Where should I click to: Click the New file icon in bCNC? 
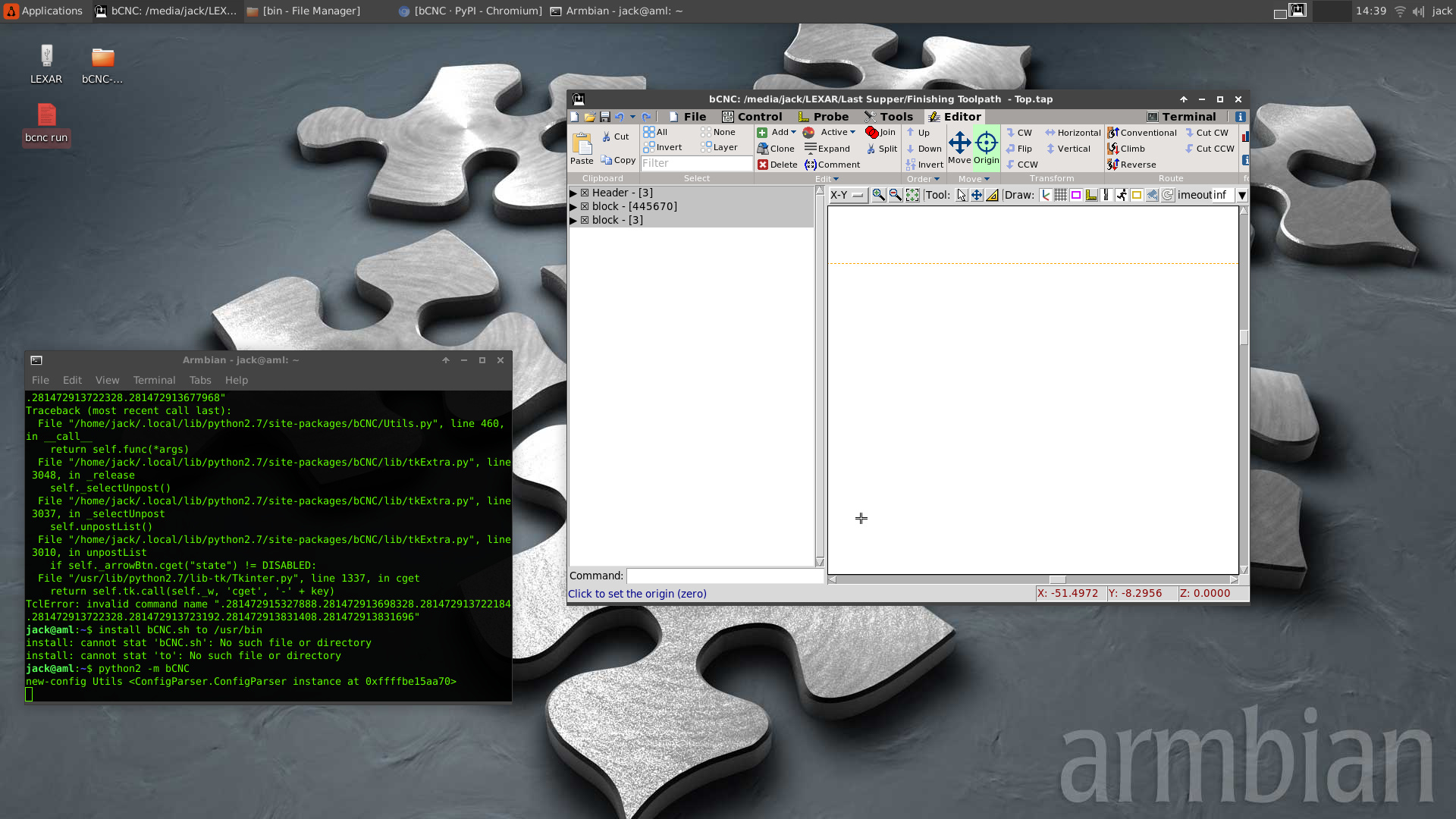pos(575,117)
